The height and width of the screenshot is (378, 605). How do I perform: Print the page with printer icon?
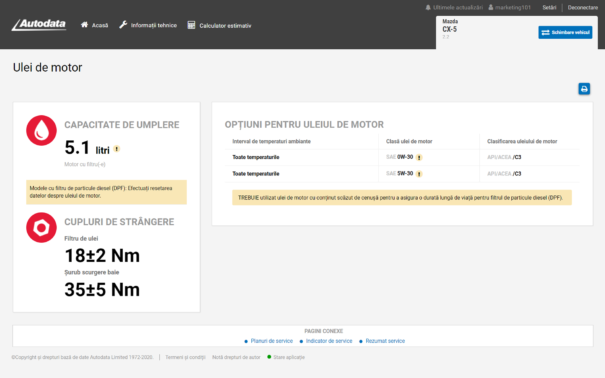584,89
